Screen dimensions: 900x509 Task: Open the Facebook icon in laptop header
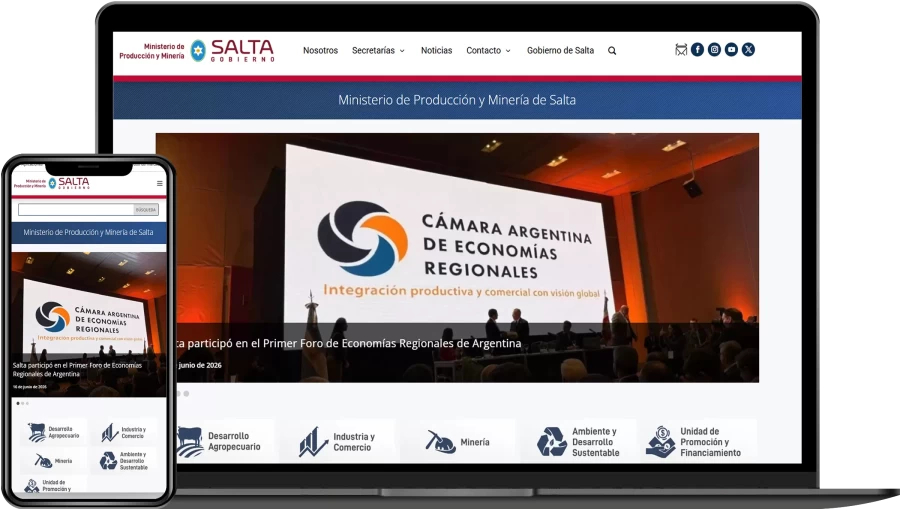(697, 50)
